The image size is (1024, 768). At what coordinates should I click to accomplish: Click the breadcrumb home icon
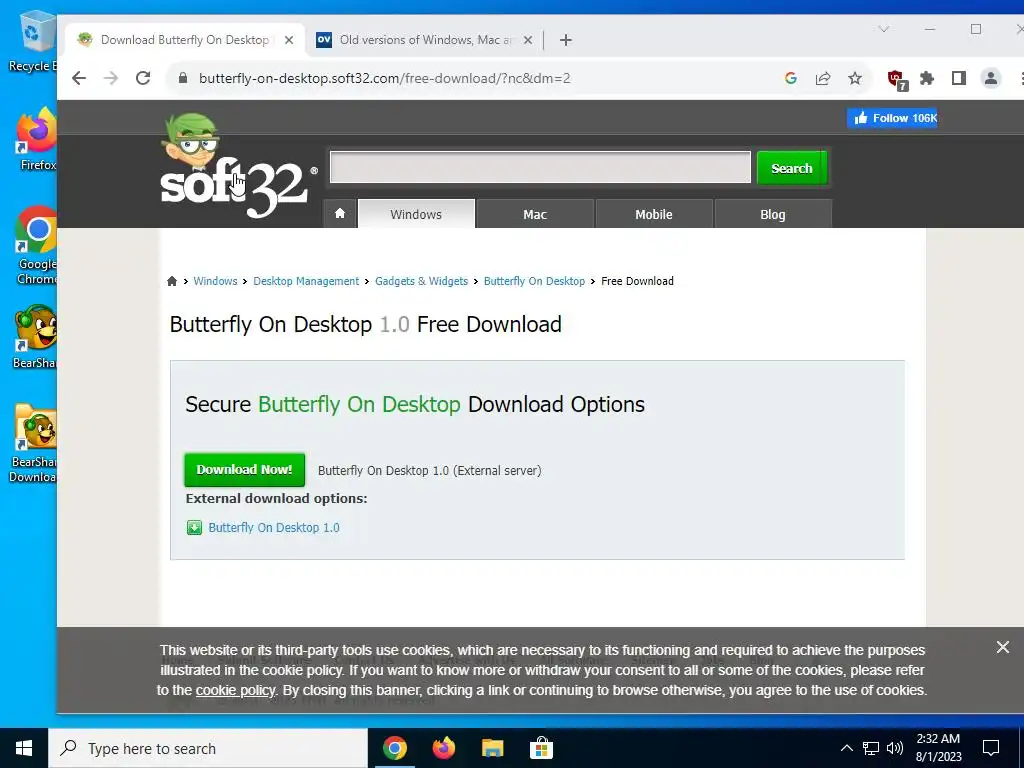[x=172, y=281]
